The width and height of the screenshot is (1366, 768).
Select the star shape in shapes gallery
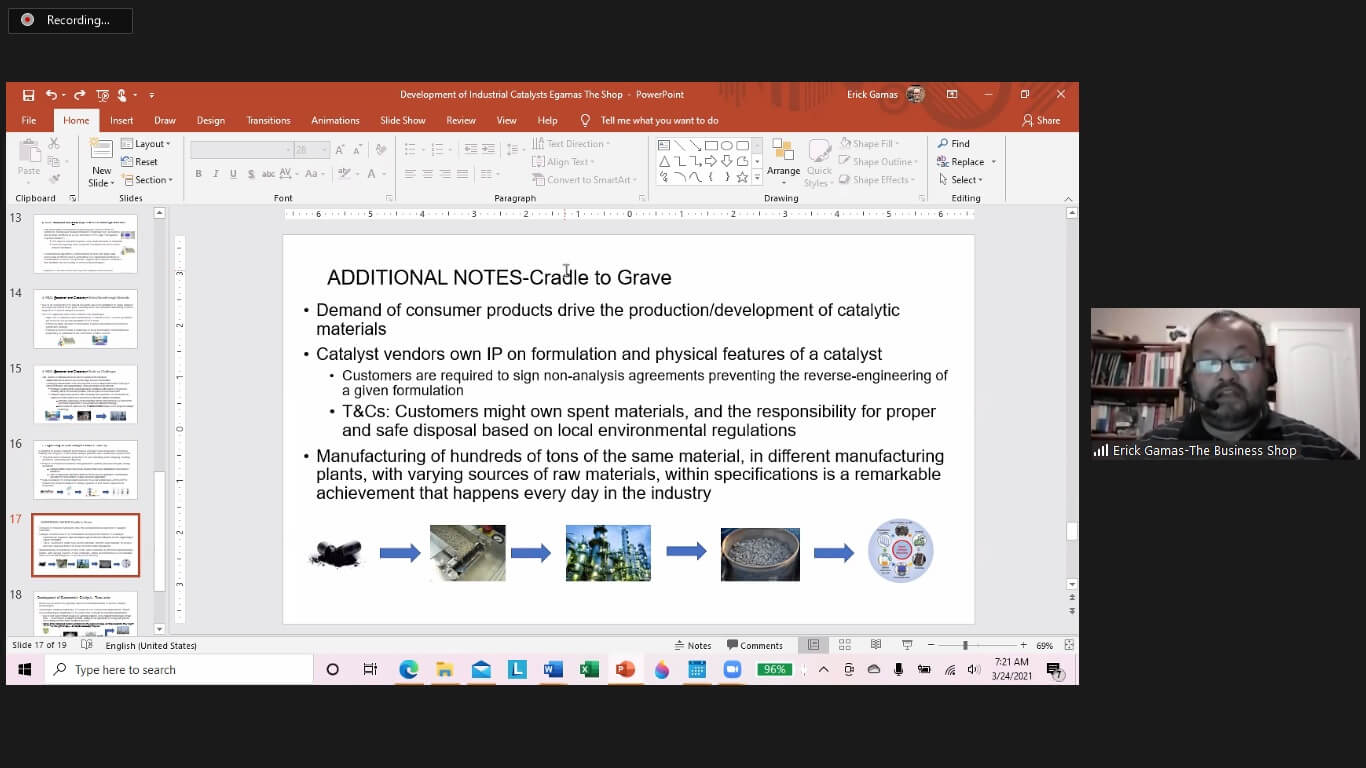(742, 177)
